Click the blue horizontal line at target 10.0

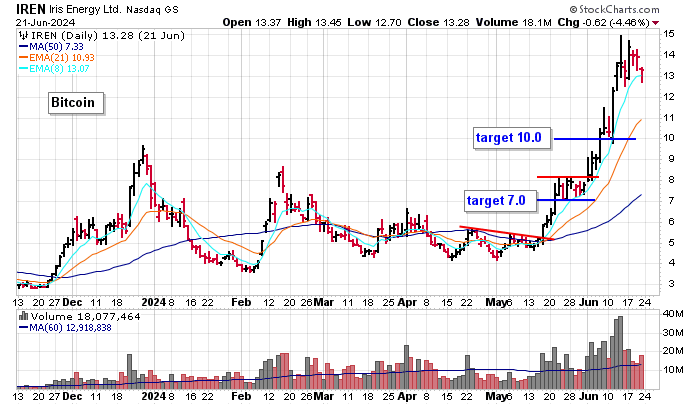(x=595, y=139)
